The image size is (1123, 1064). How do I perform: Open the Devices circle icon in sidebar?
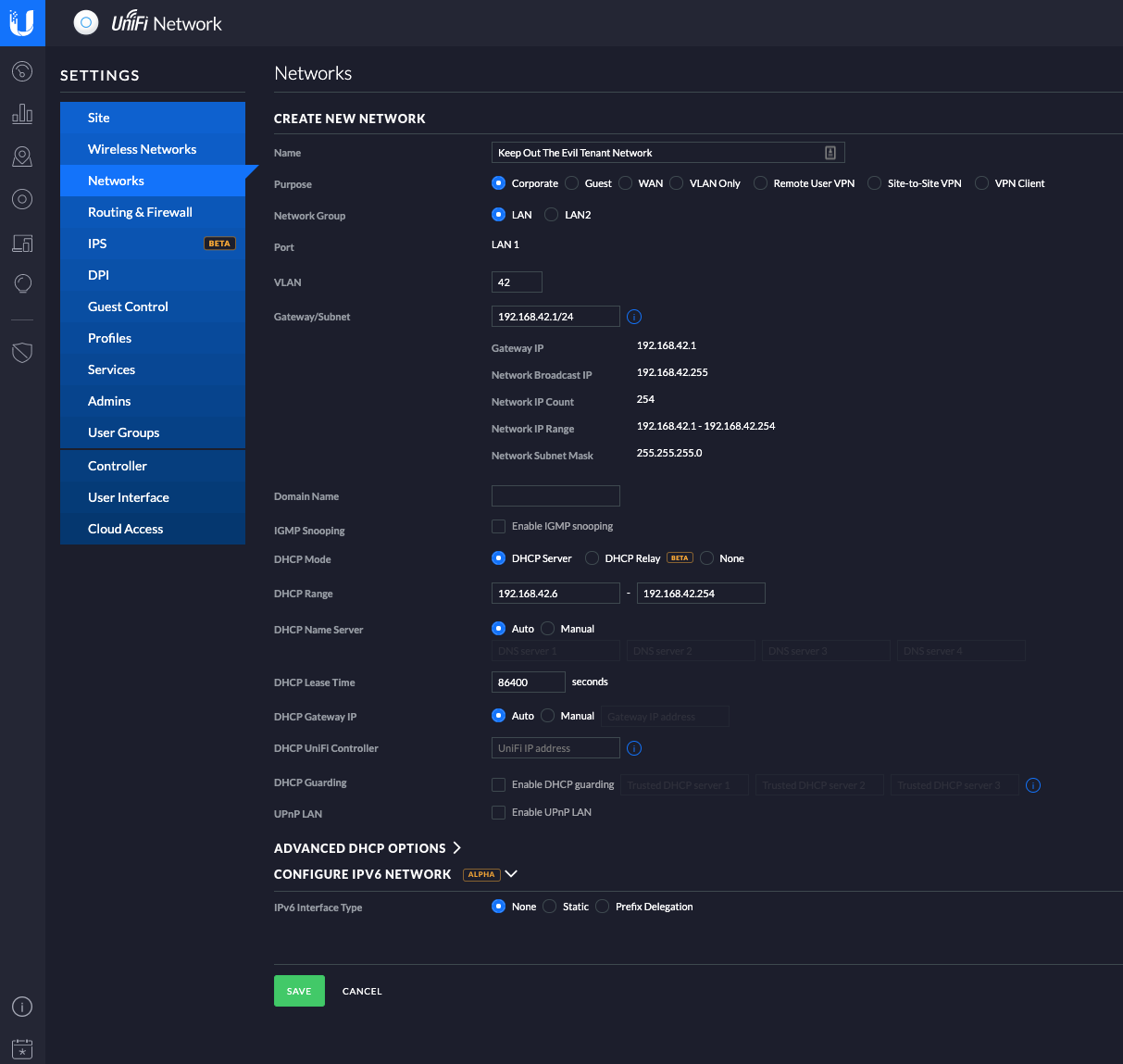point(22,199)
